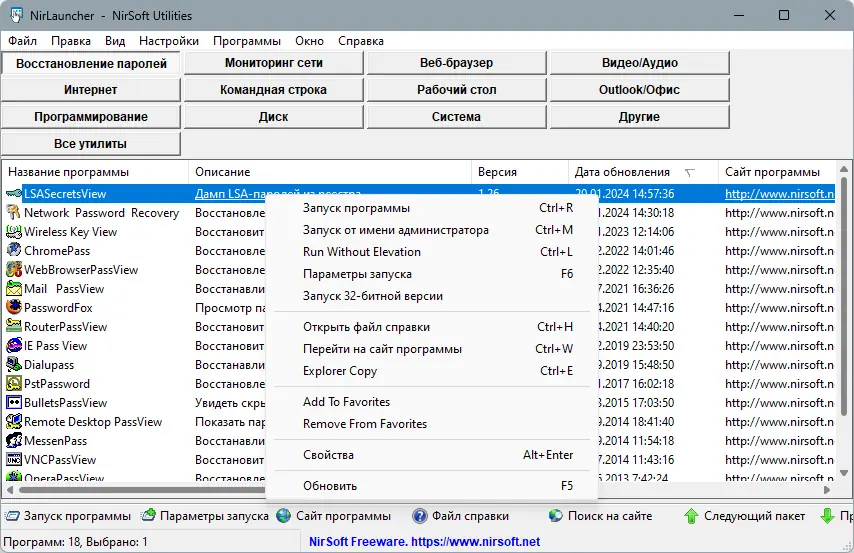
Task: Open the Окно menu
Action: [x=309, y=41]
